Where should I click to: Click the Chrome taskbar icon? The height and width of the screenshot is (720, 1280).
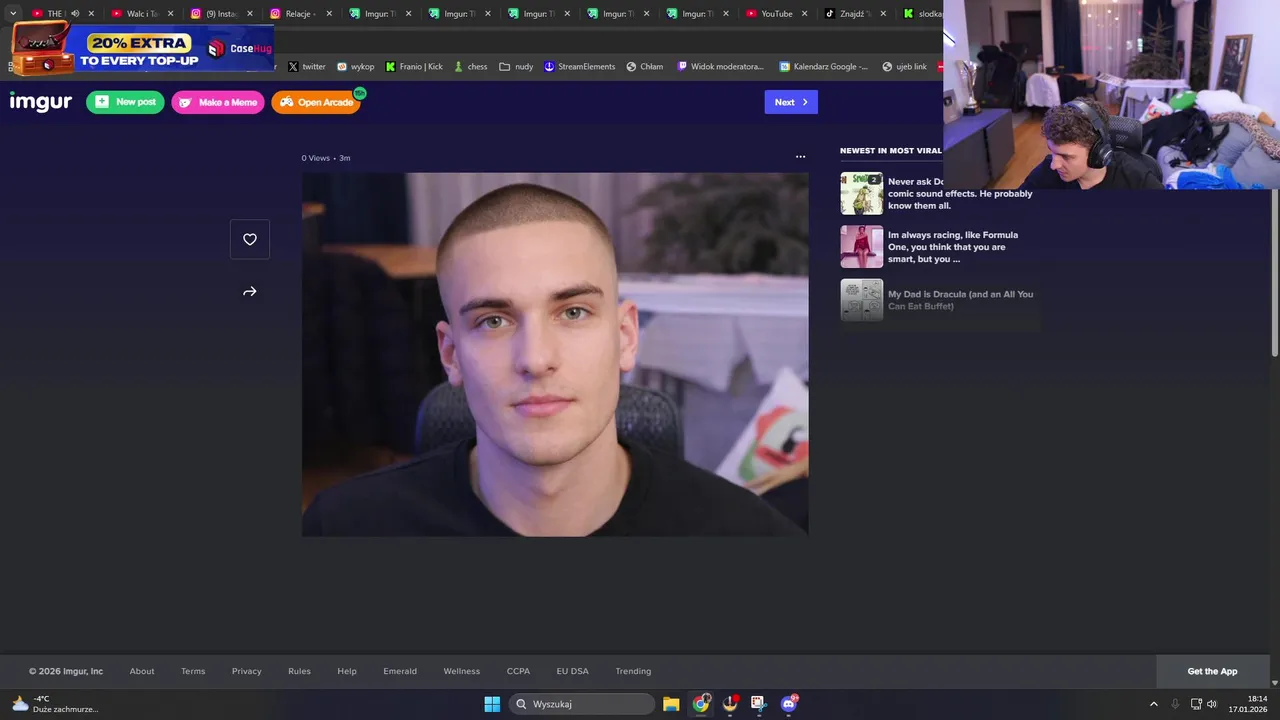click(x=701, y=704)
